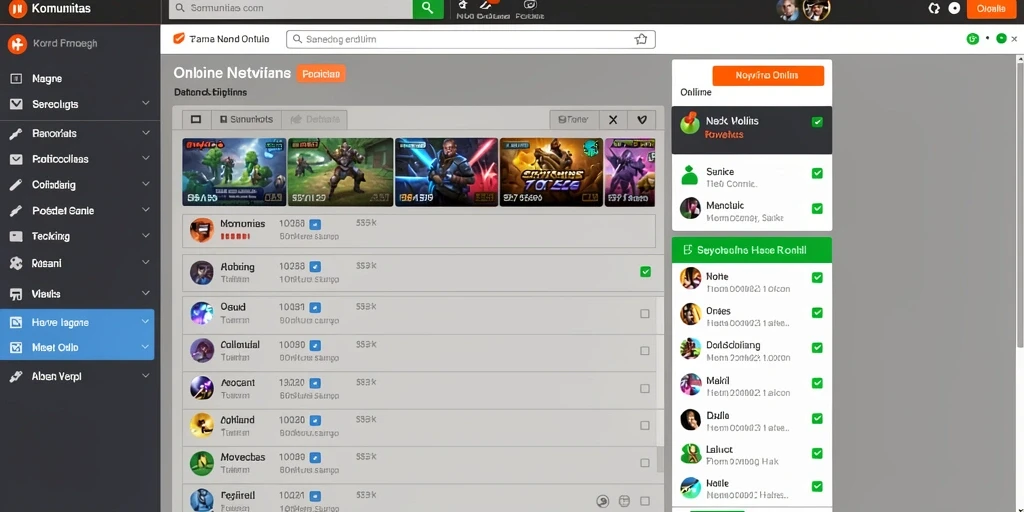Expand the Tecking sidebar chevron
Screen dimensions: 1024x512
click(146, 236)
